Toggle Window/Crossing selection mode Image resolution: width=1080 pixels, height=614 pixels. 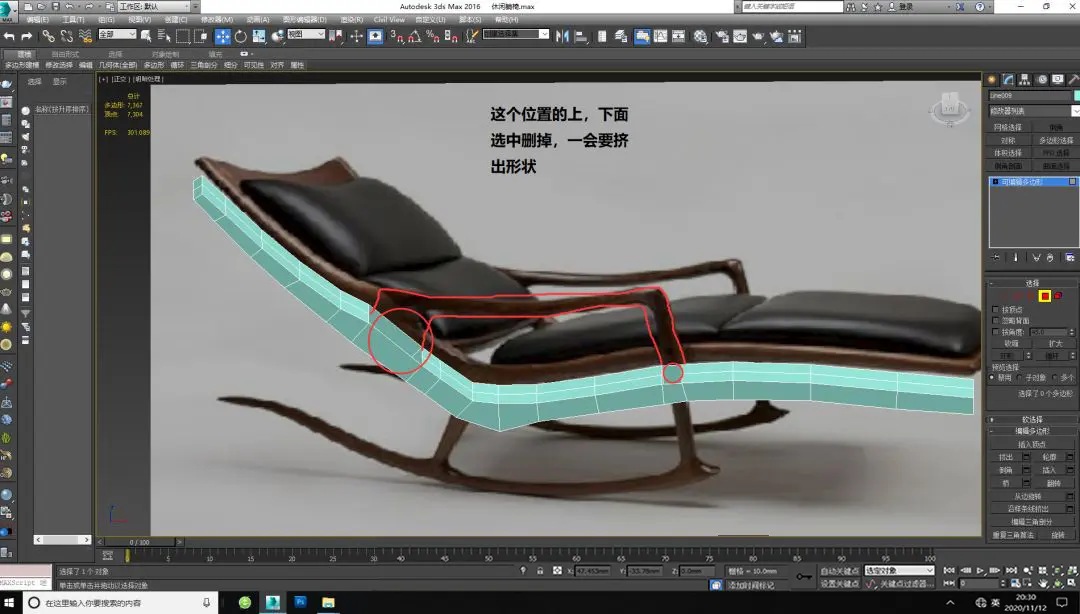click(201, 36)
